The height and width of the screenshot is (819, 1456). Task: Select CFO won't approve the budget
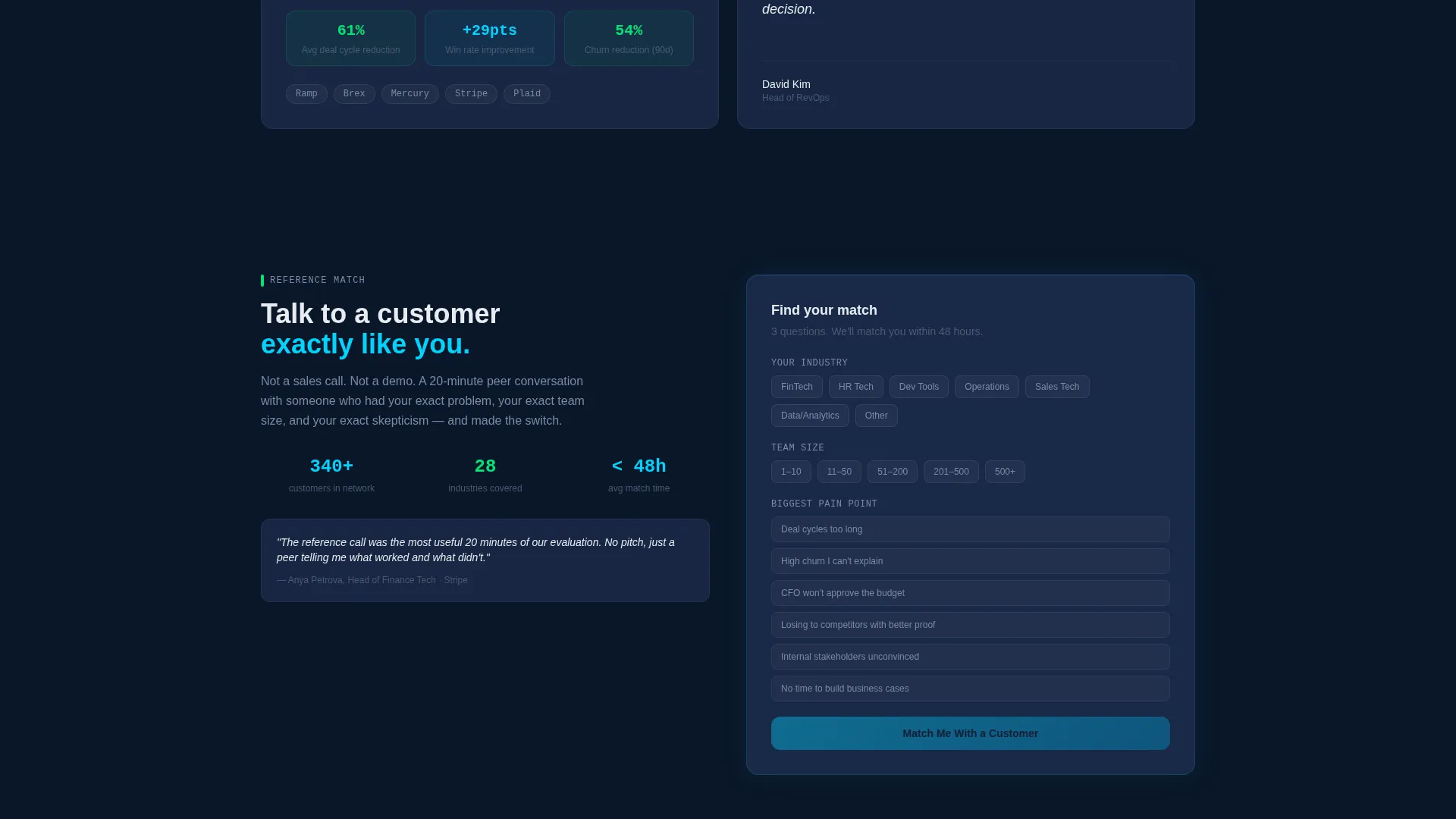(x=970, y=593)
